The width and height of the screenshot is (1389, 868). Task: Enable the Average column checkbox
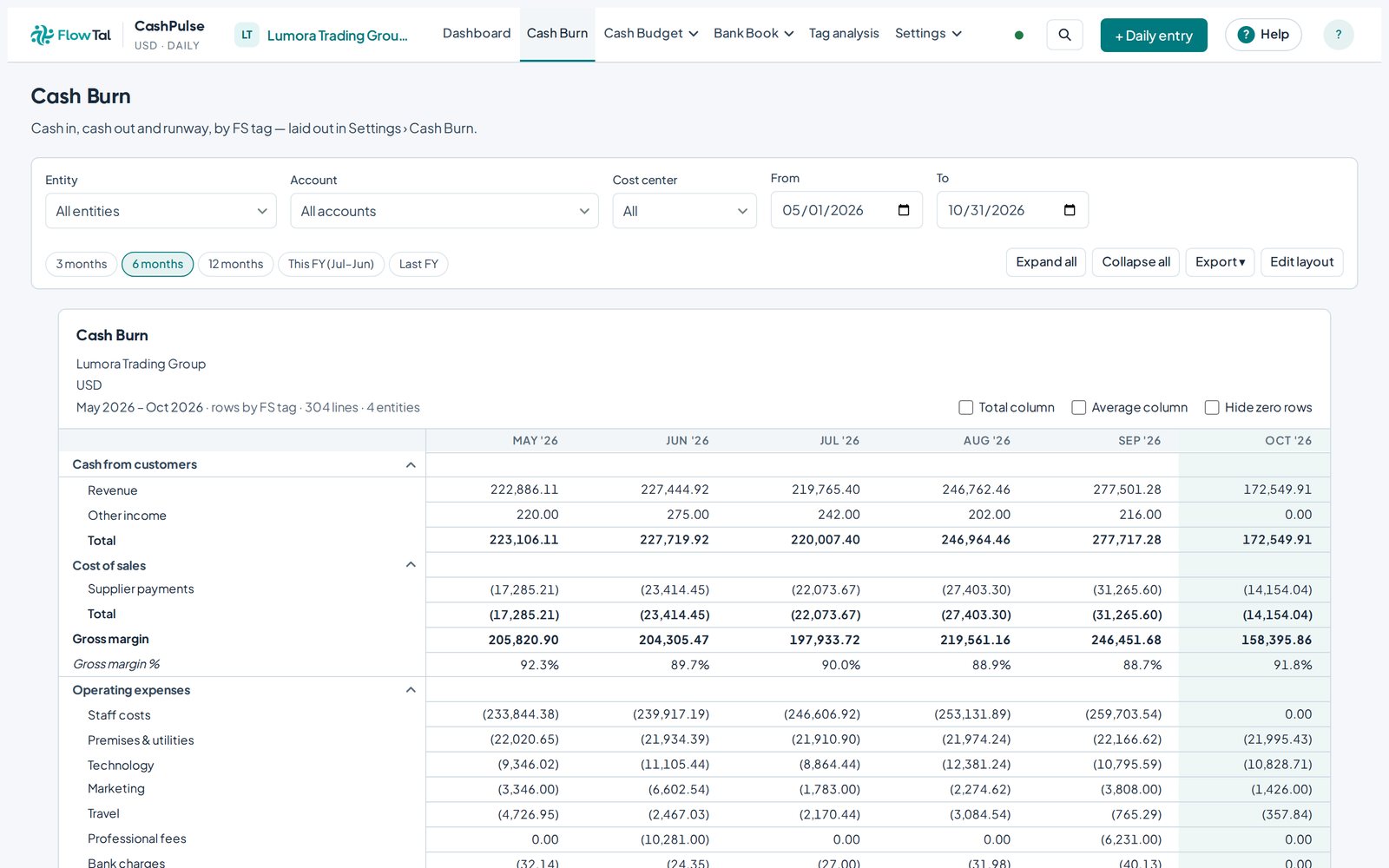click(x=1078, y=407)
